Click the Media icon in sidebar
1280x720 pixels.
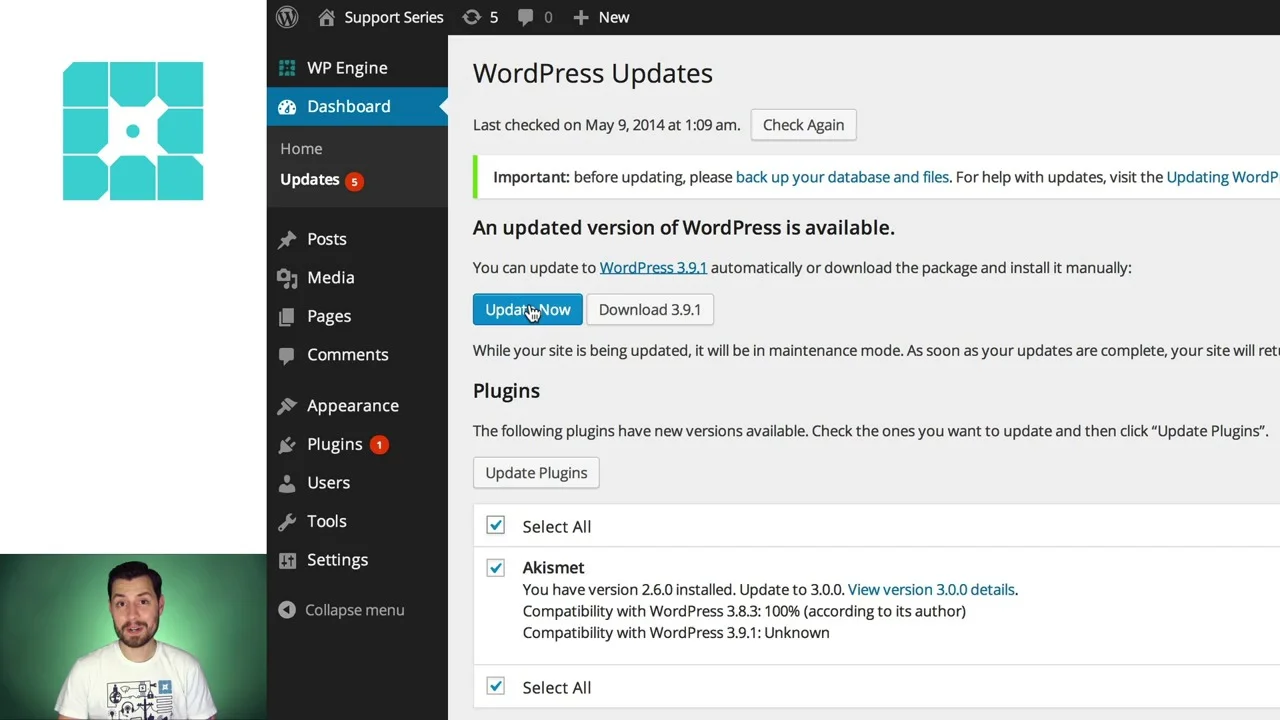click(x=287, y=278)
